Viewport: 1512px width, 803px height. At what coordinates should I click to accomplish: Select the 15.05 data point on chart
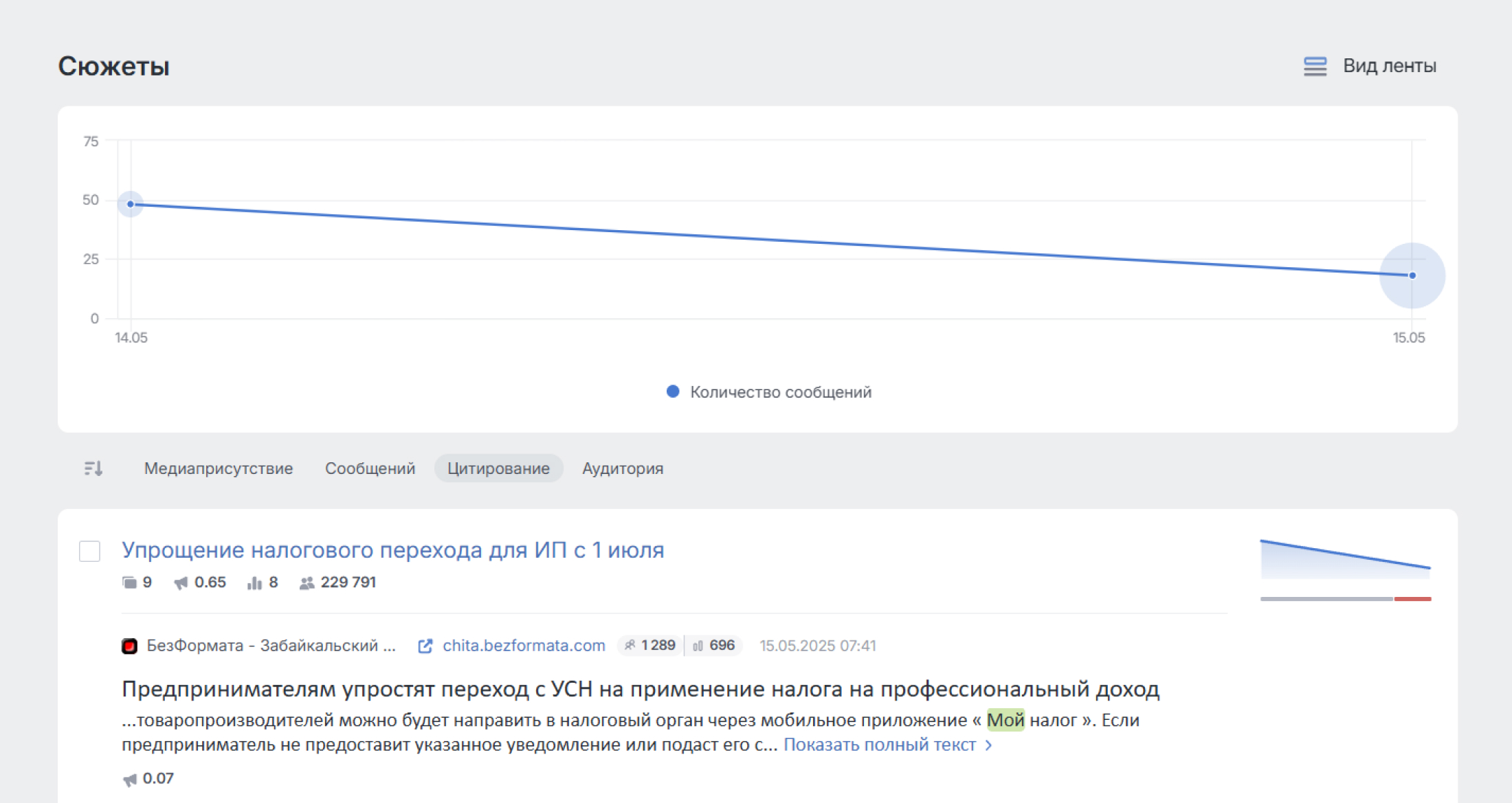1412,275
